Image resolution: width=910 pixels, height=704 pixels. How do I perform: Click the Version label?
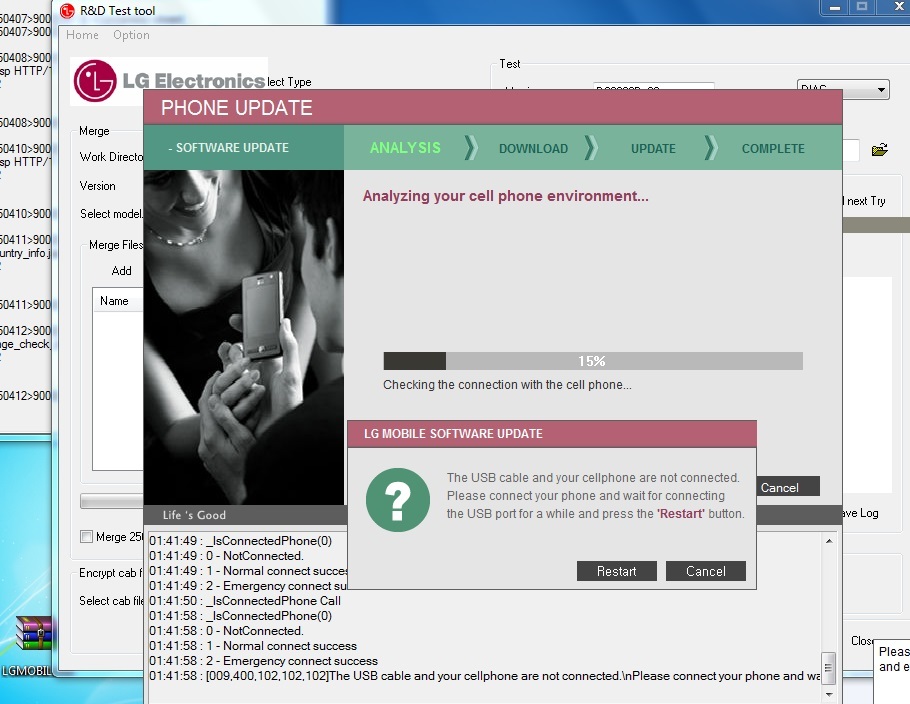(x=98, y=186)
